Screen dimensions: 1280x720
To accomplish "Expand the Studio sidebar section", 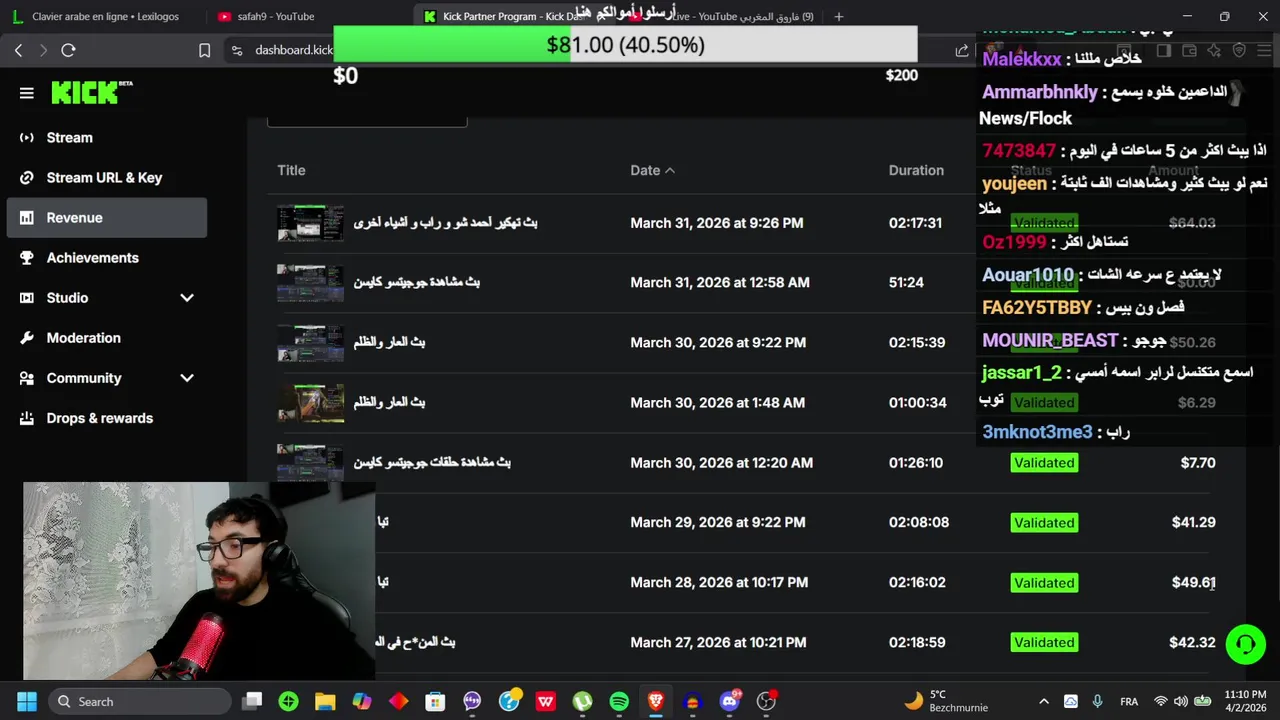I will [186, 297].
